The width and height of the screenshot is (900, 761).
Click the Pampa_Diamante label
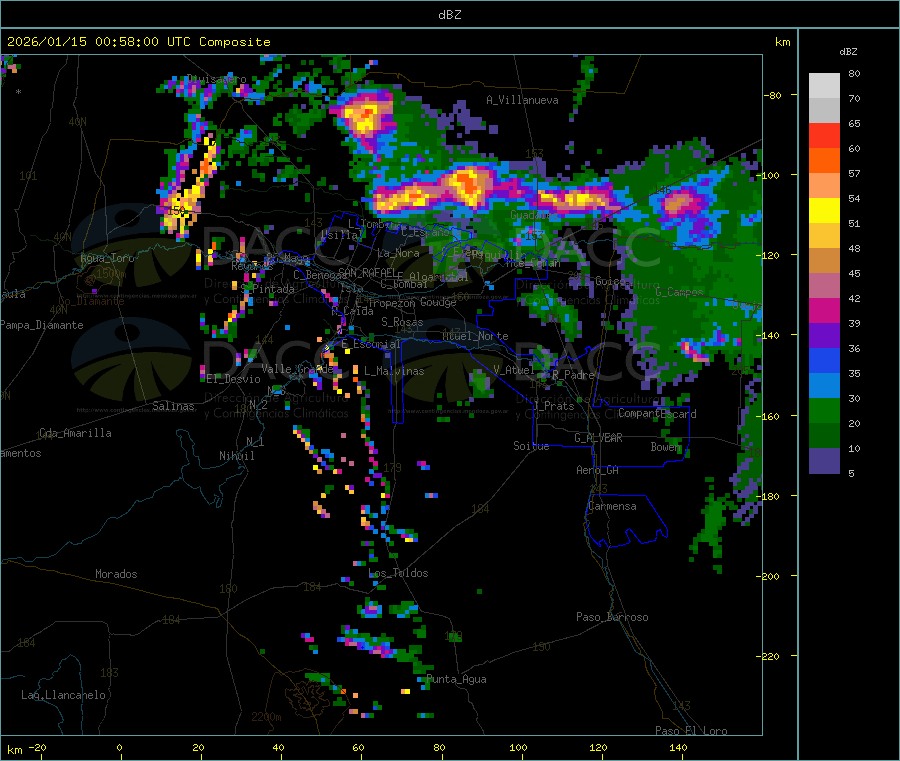(x=31, y=325)
